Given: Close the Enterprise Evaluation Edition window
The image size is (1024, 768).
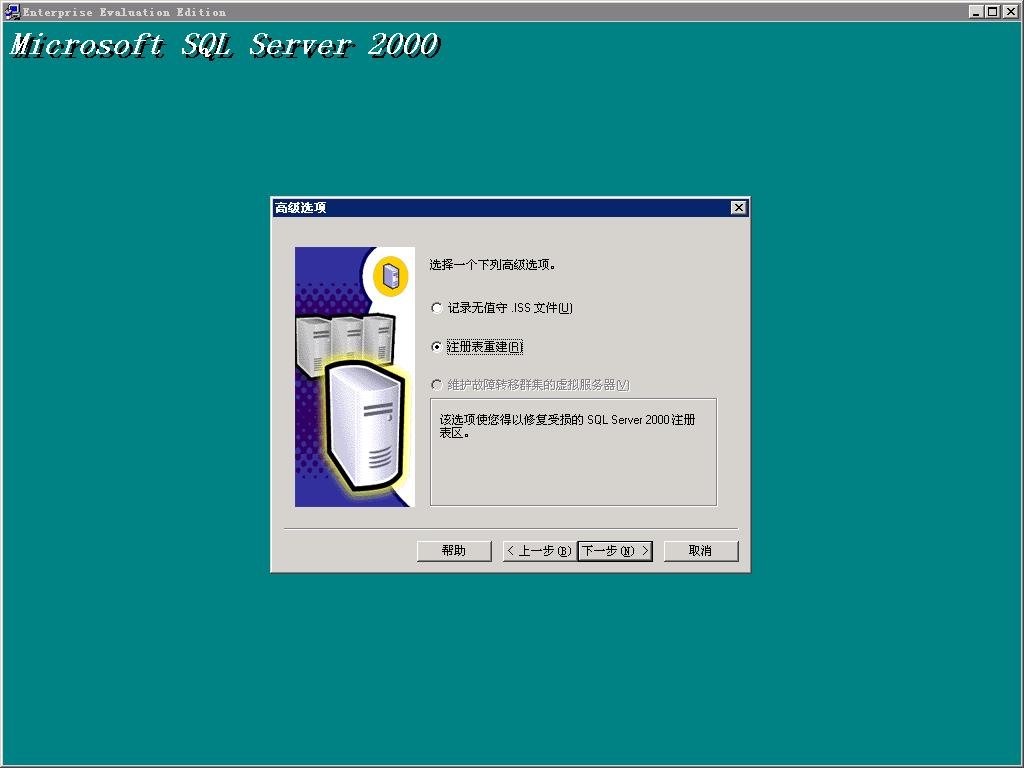Looking at the screenshot, I should 1010,12.
